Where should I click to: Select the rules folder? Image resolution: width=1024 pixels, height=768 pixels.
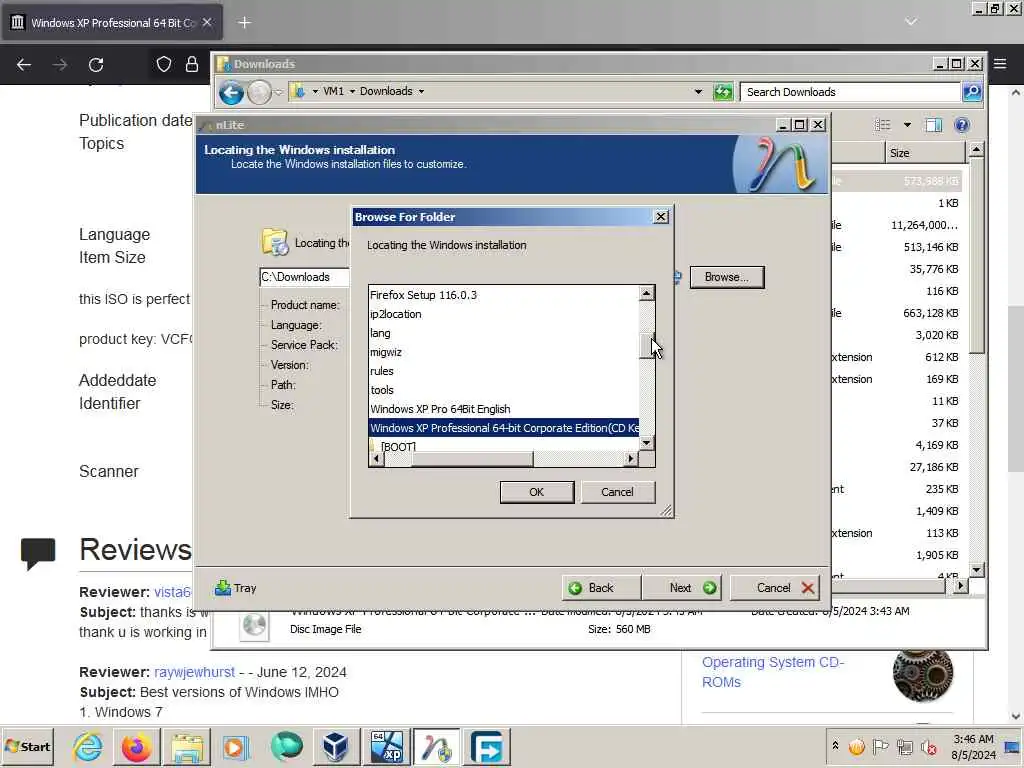(382, 370)
